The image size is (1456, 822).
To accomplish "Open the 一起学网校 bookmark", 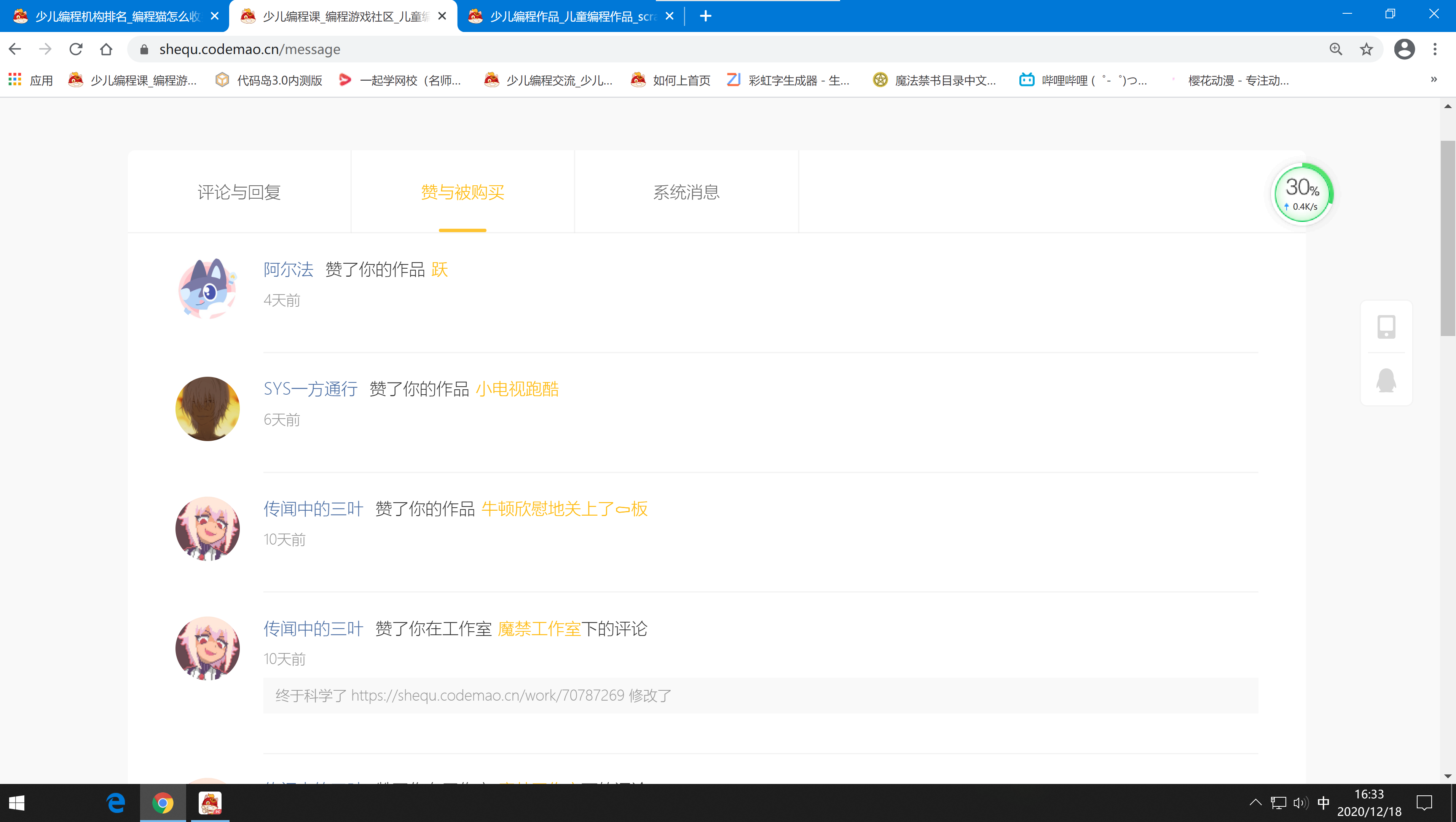I will click(x=400, y=80).
